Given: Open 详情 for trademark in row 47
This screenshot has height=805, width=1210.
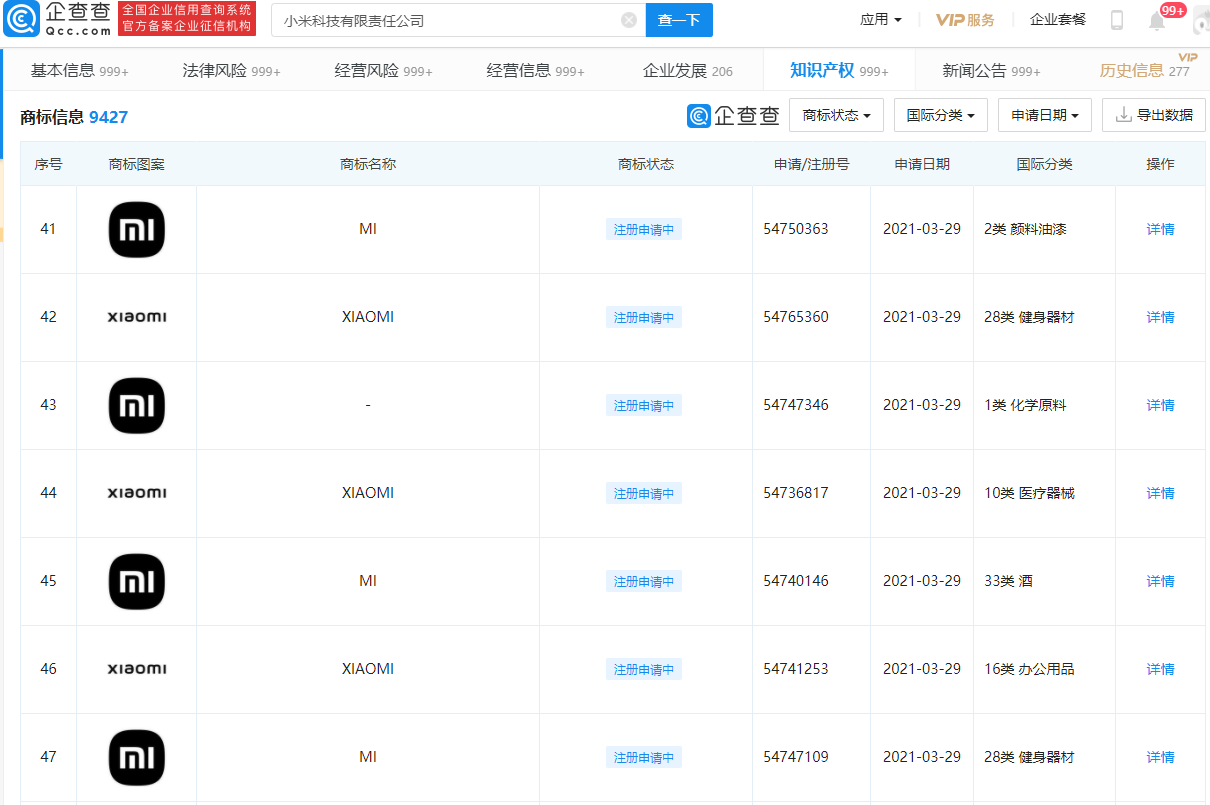Looking at the screenshot, I should pos(1159,757).
